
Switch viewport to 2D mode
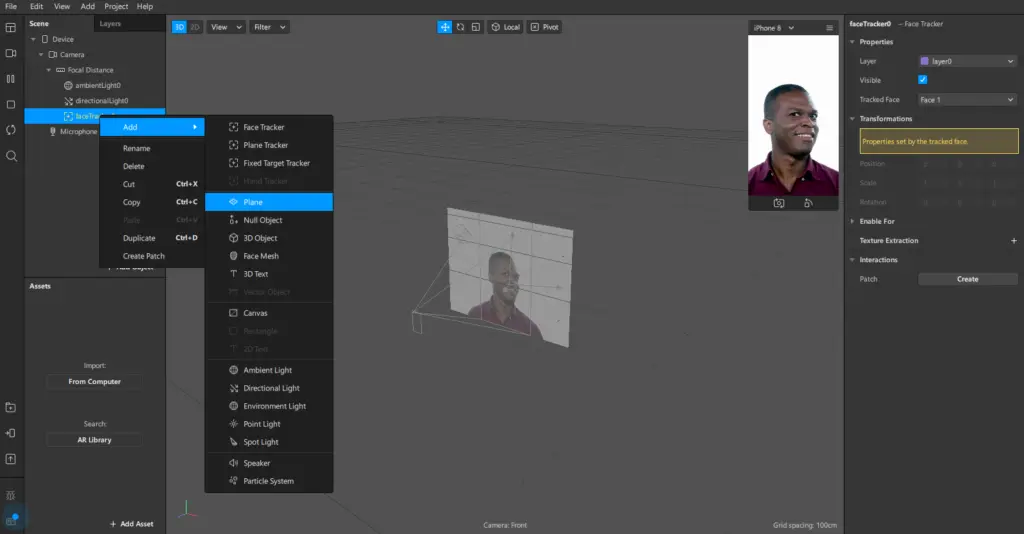pos(195,27)
